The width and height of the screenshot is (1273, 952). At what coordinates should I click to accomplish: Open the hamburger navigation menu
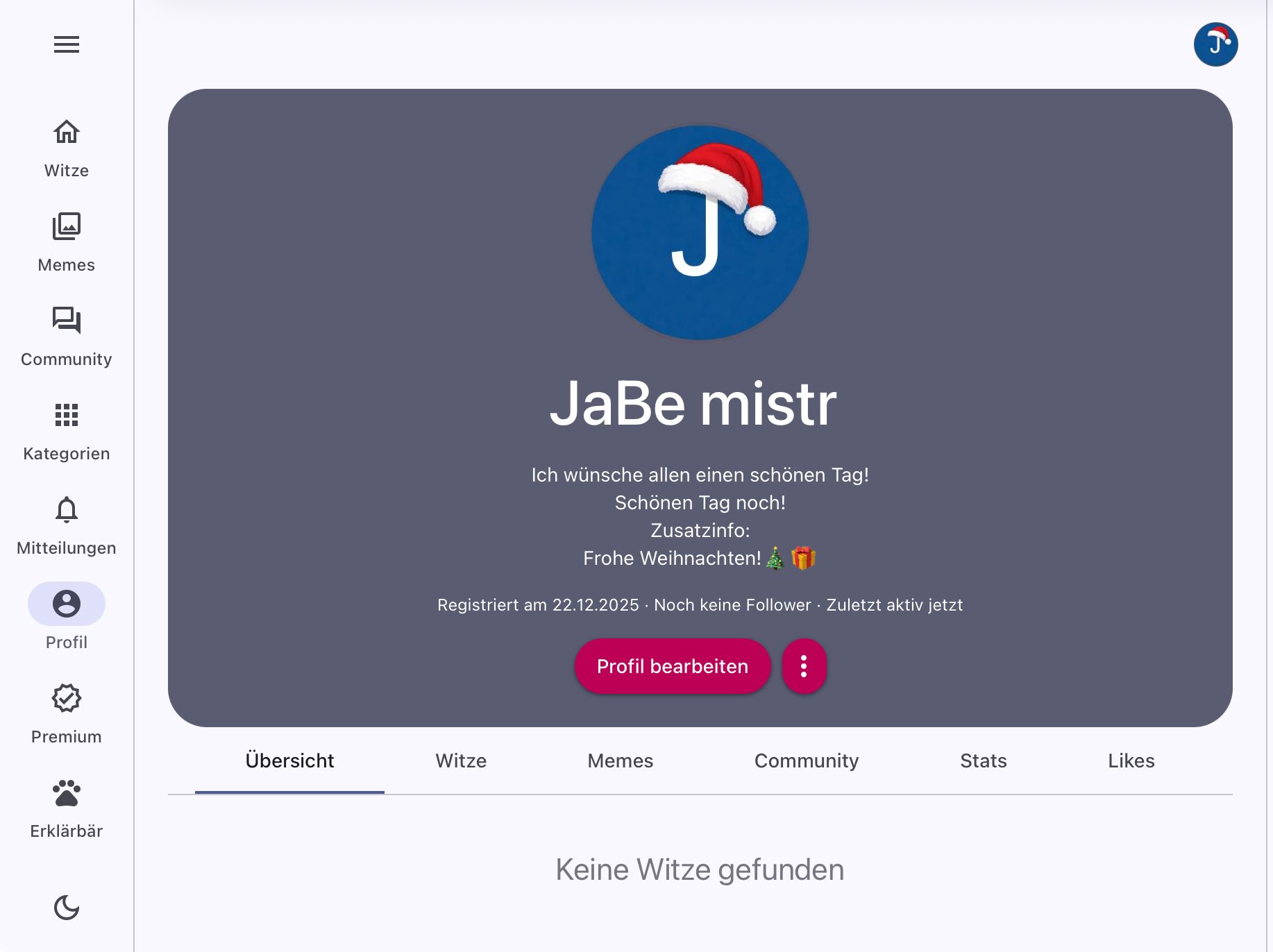[67, 44]
